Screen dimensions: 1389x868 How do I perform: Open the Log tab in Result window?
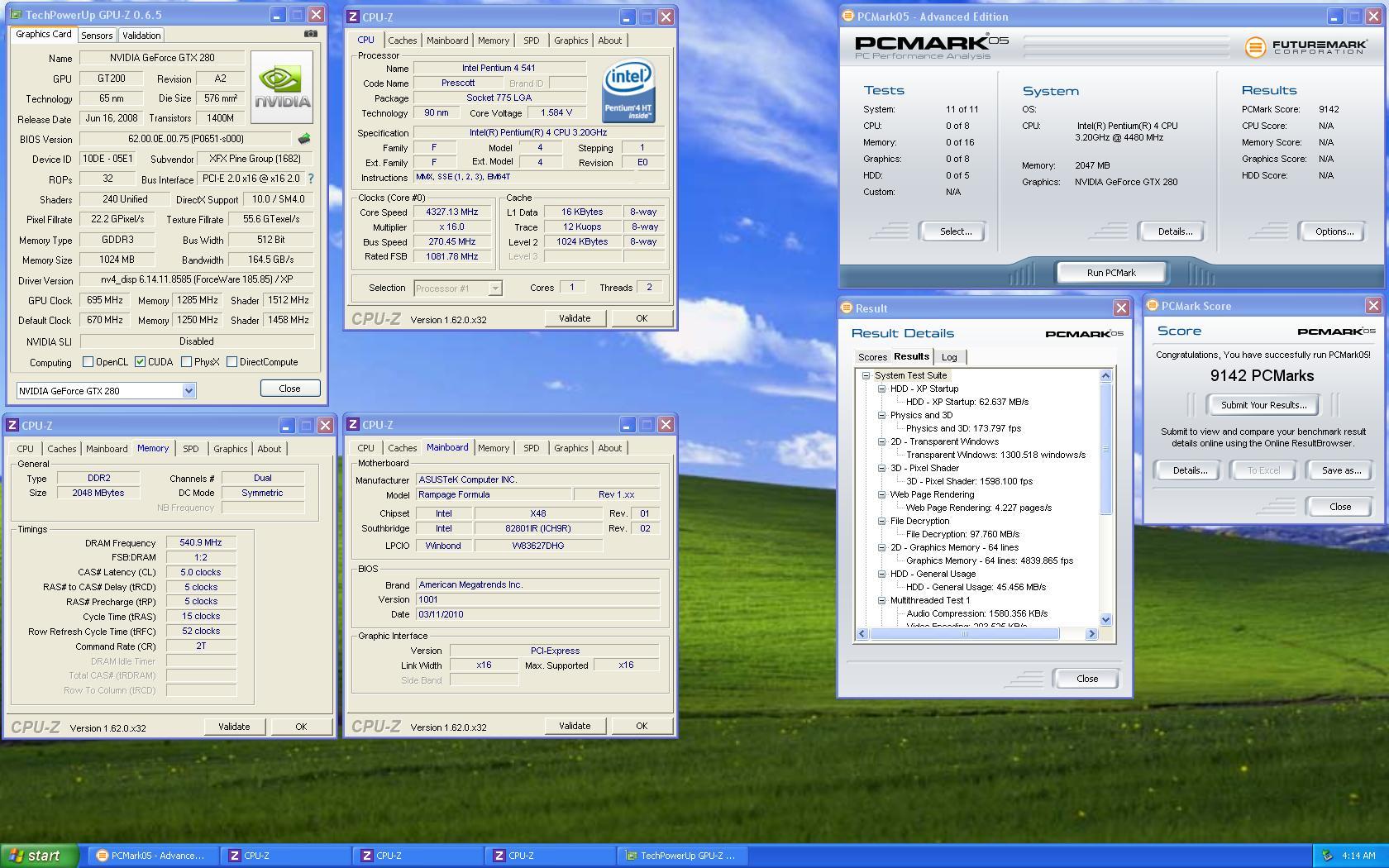click(949, 357)
